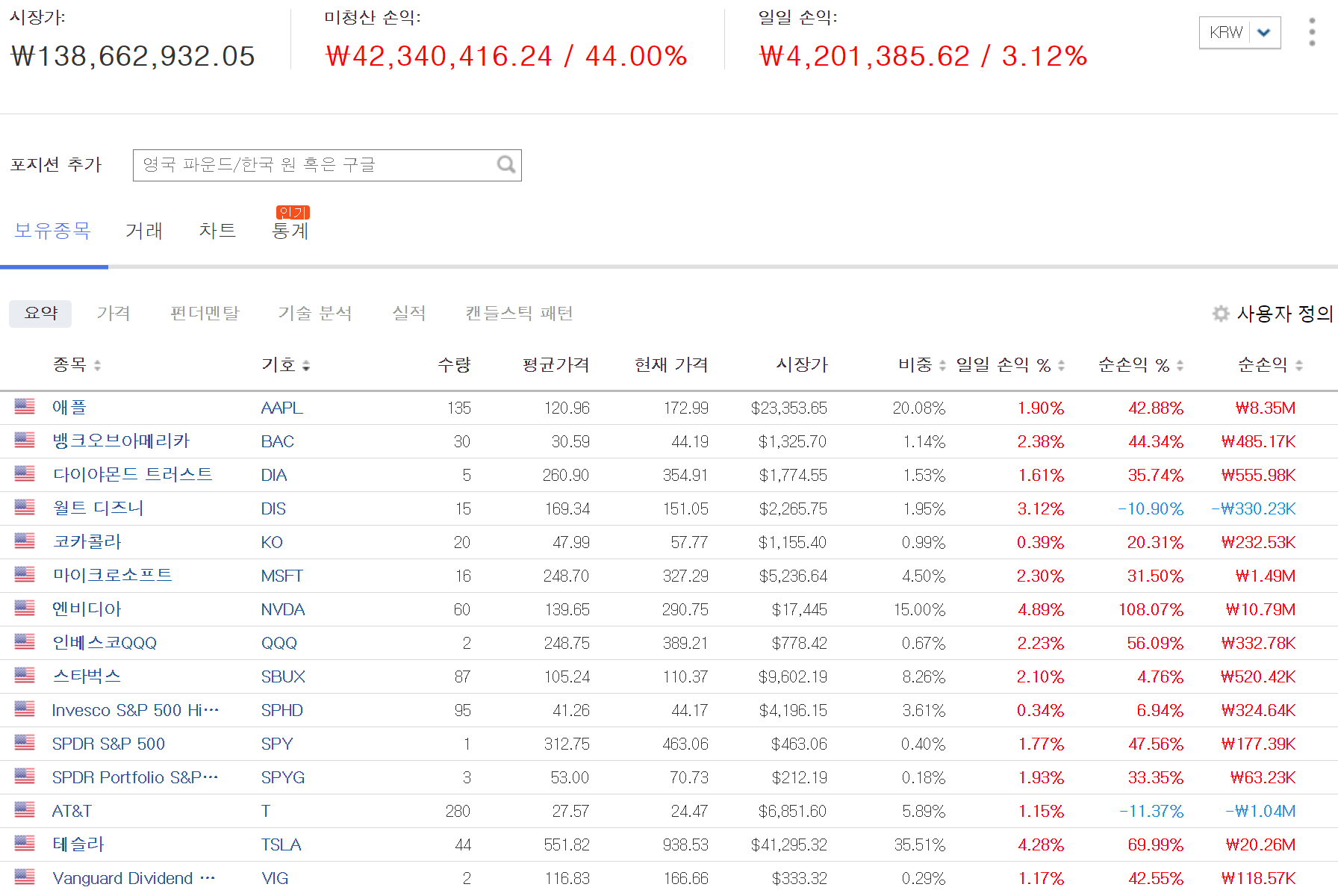The width and height of the screenshot is (1338, 896).
Task: Open the AT&T stock link
Action: 72,811
